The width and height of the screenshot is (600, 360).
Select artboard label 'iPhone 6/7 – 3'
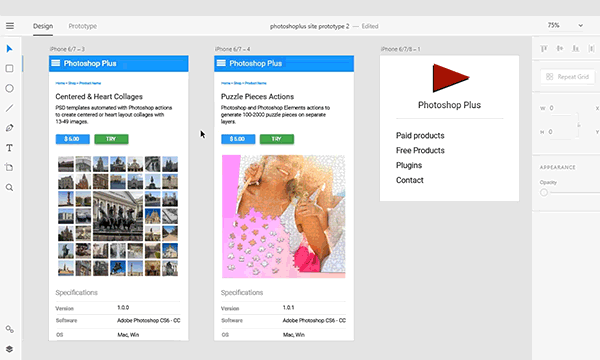coord(67,49)
